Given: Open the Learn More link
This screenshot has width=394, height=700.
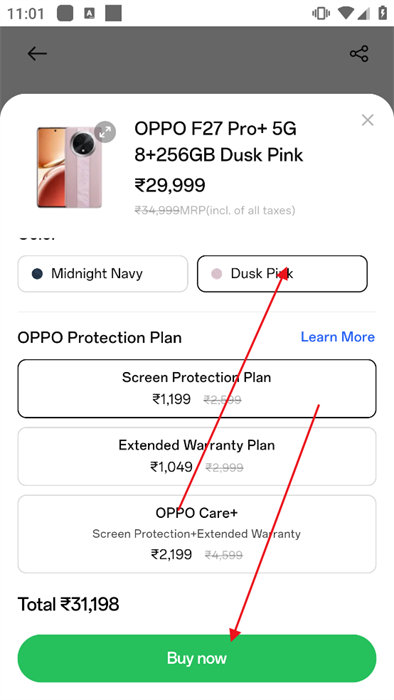Looking at the screenshot, I should point(338,337).
